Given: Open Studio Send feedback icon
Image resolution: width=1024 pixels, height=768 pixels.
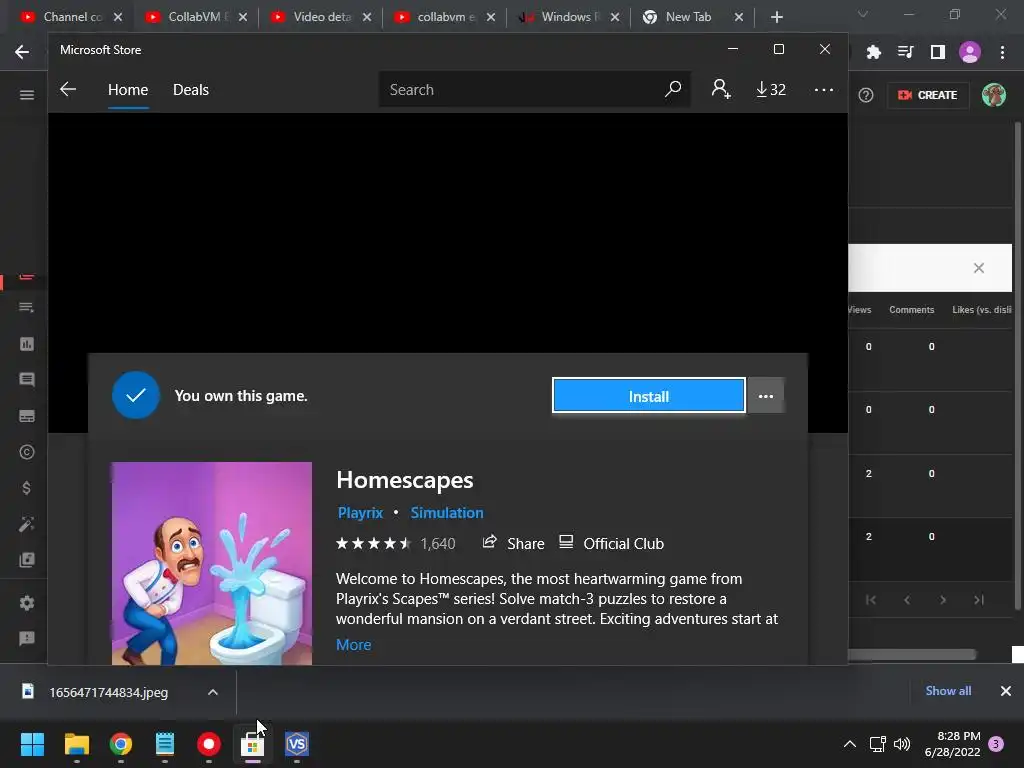Looking at the screenshot, I should 27,639.
